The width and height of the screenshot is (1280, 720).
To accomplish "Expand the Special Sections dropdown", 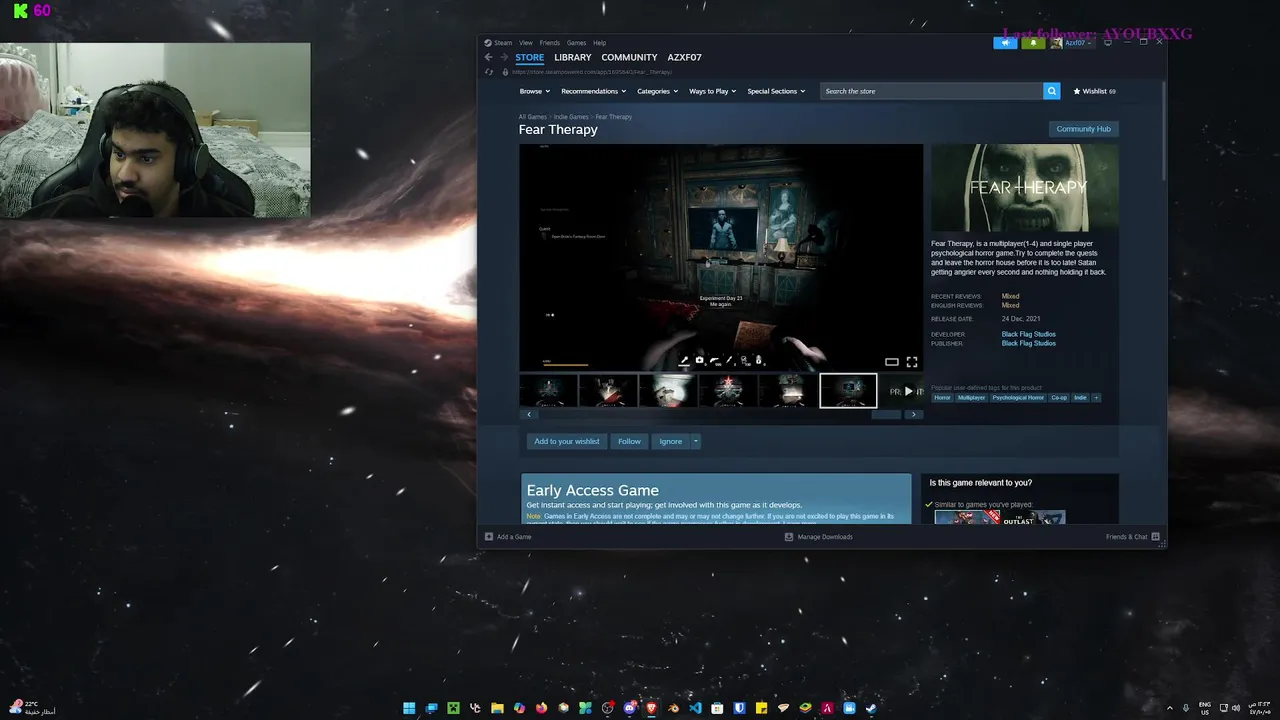I will pos(776,91).
